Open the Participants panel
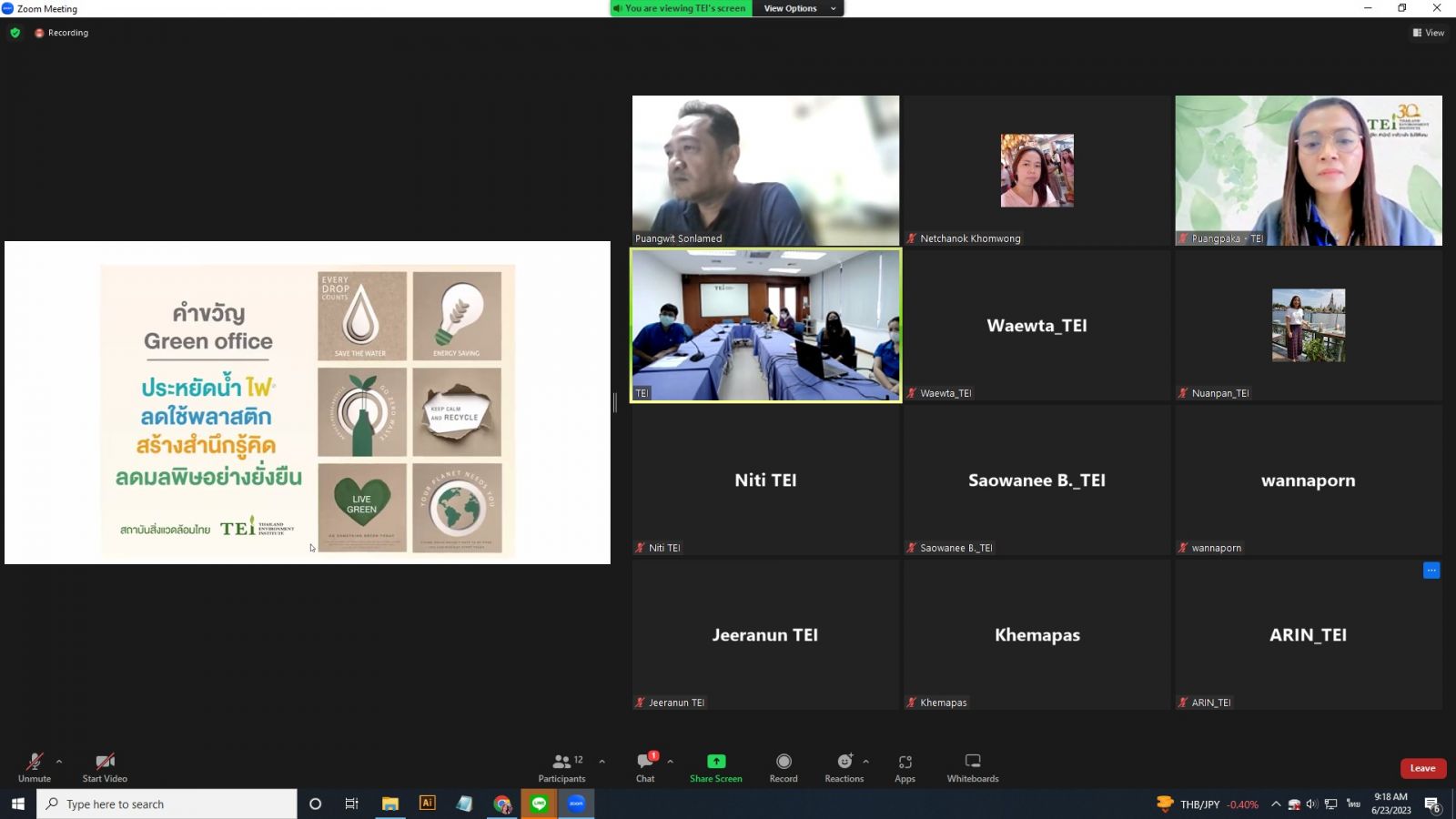Image resolution: width=1456 pixels, height=819 pixels. coord(562,767)
